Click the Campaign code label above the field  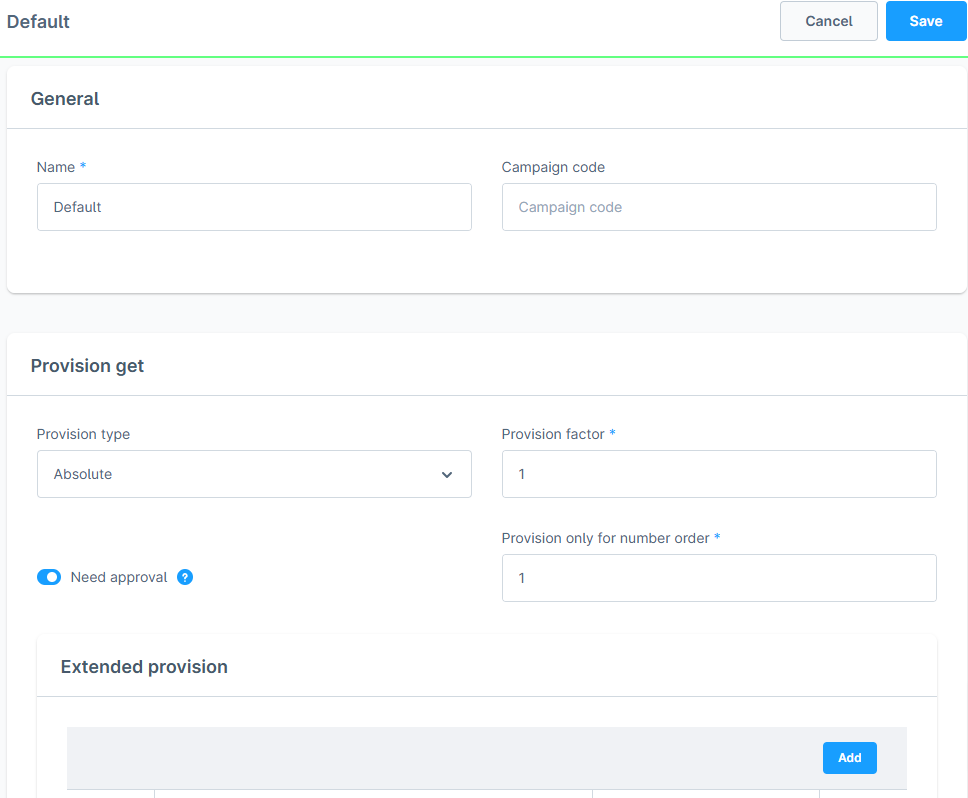pos(553,167)
